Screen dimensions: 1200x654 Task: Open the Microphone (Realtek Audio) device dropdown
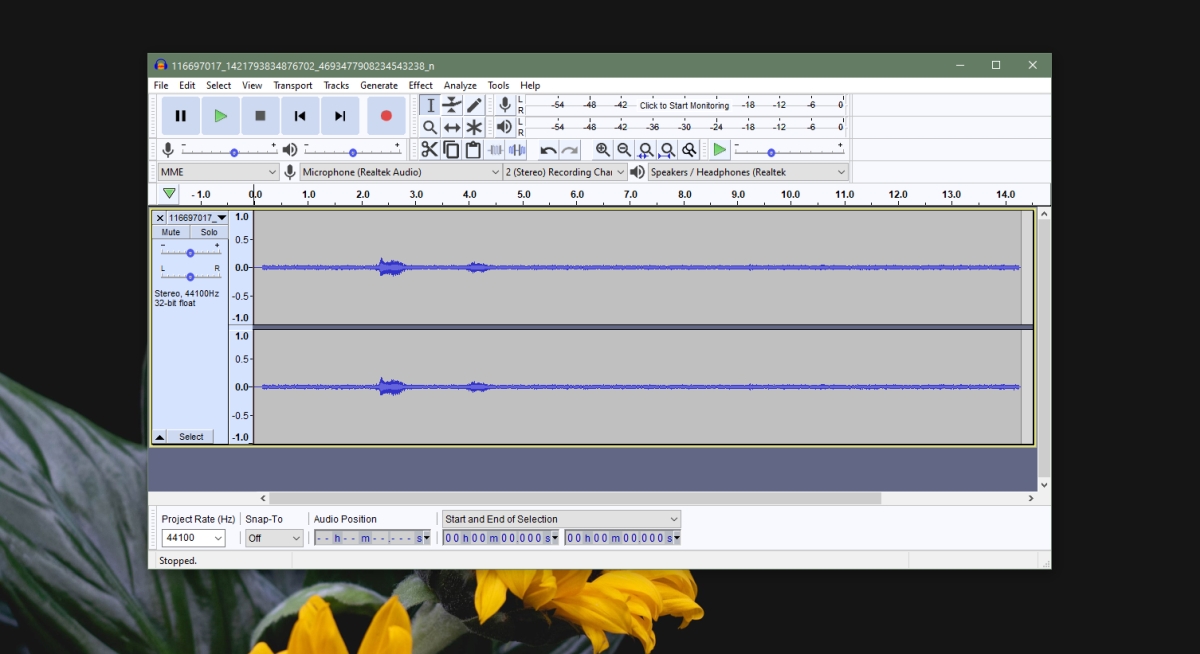(x=401, y=172)
